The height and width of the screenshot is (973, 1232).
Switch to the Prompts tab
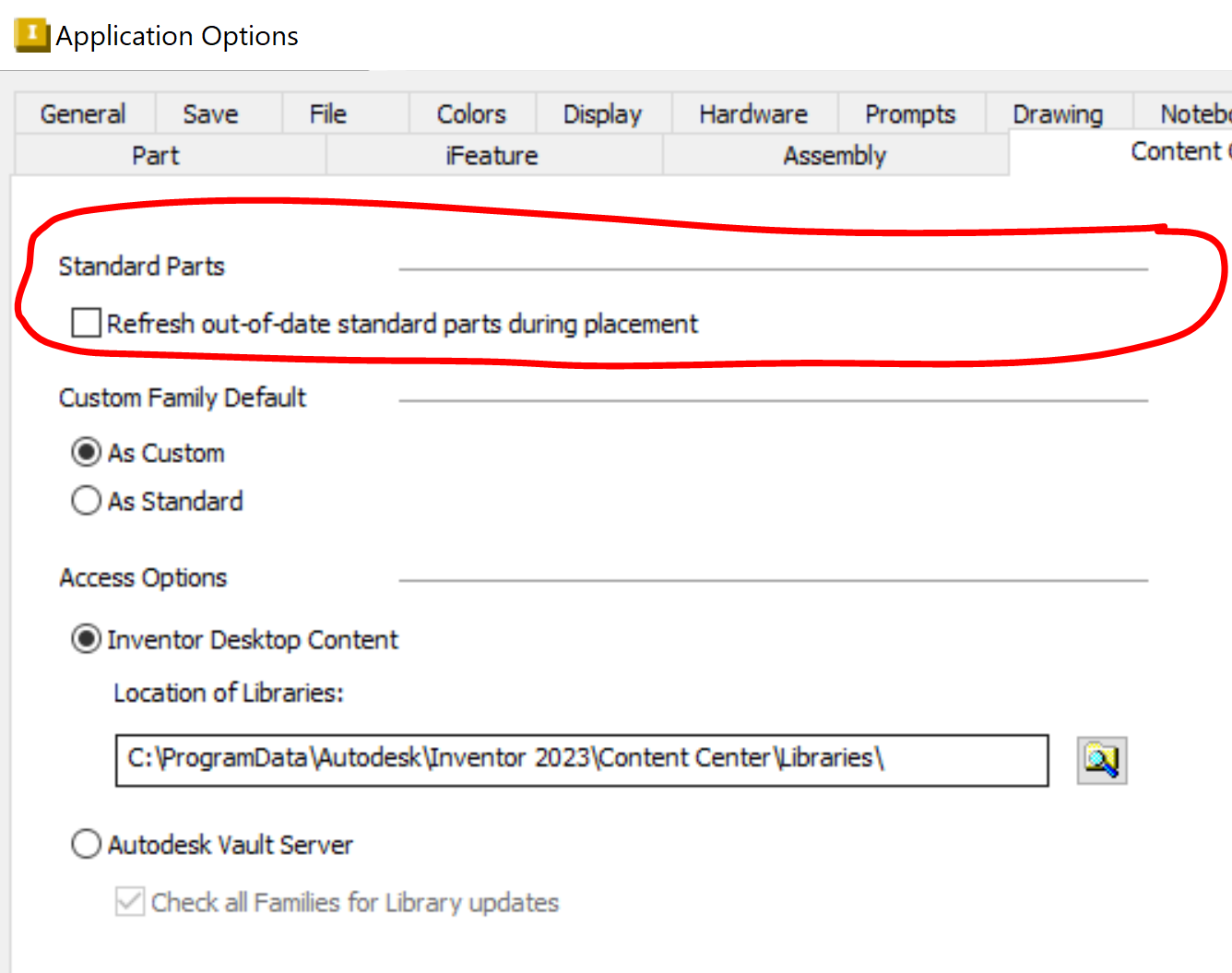909,113
